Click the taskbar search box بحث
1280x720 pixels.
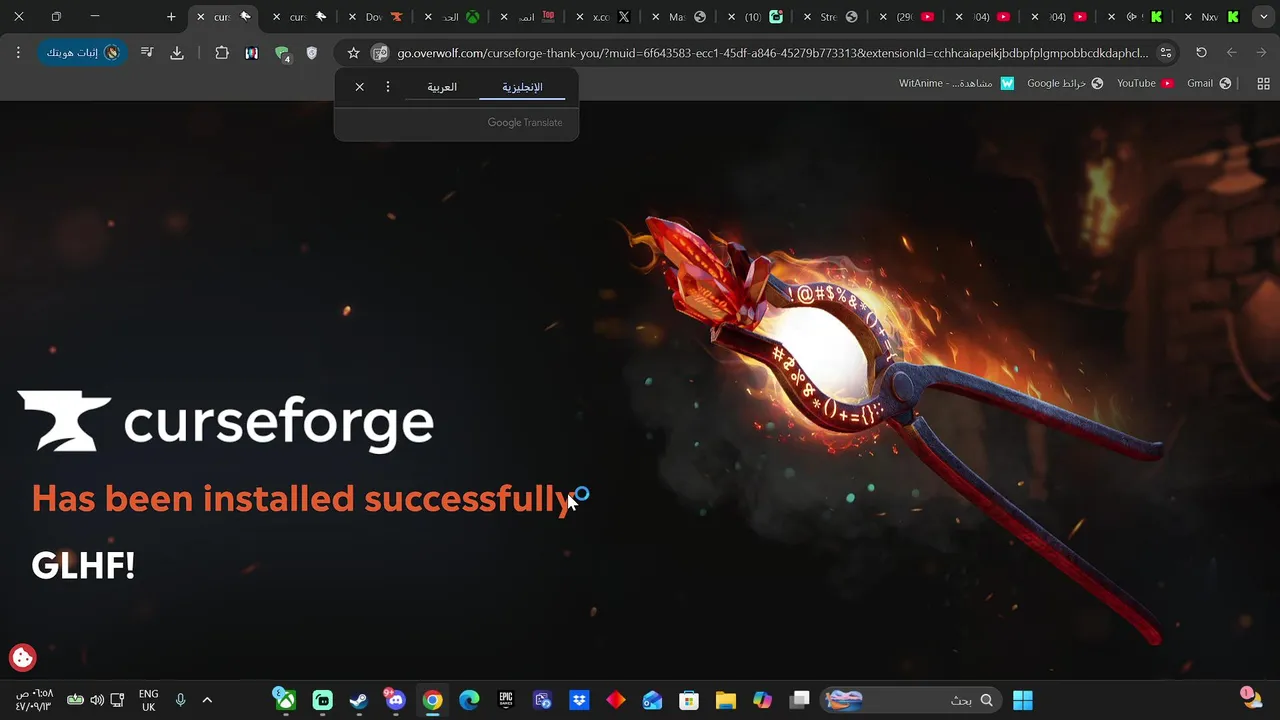click(912, 700)
